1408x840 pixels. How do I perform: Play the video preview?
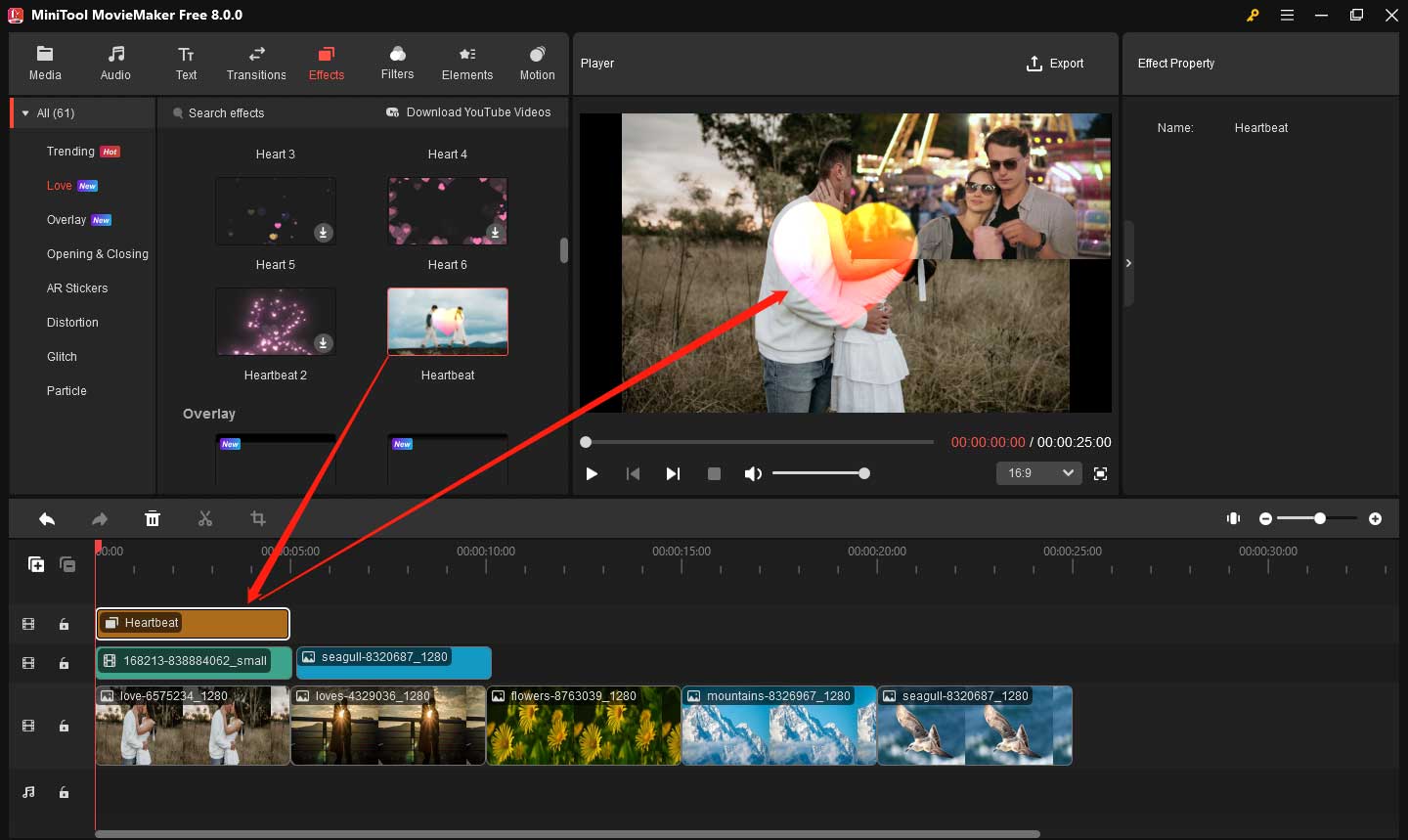click(592, 473)
